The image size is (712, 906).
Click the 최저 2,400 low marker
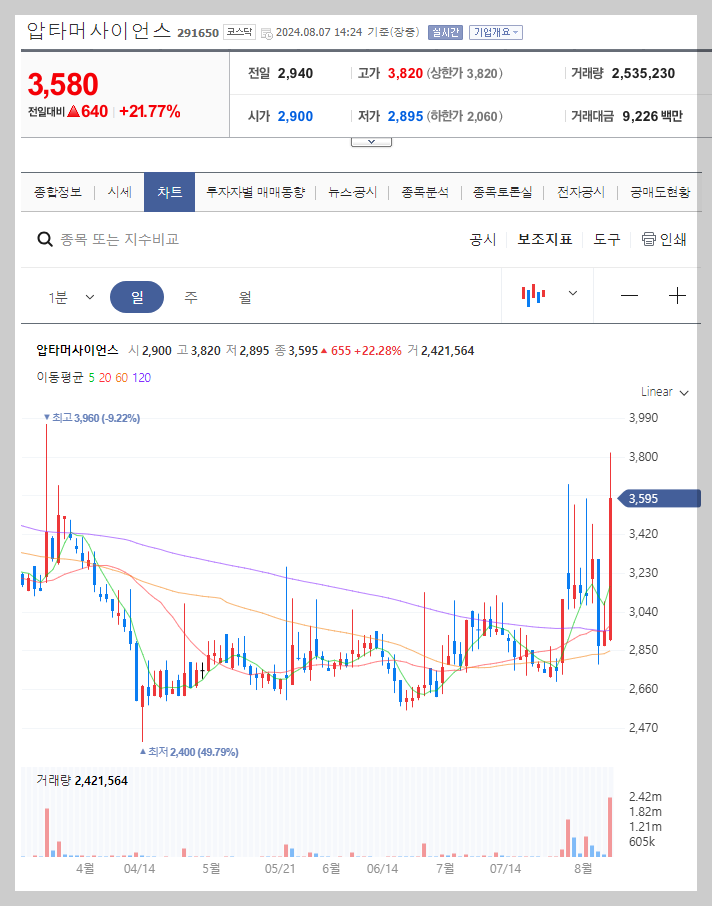coord(190,752)
